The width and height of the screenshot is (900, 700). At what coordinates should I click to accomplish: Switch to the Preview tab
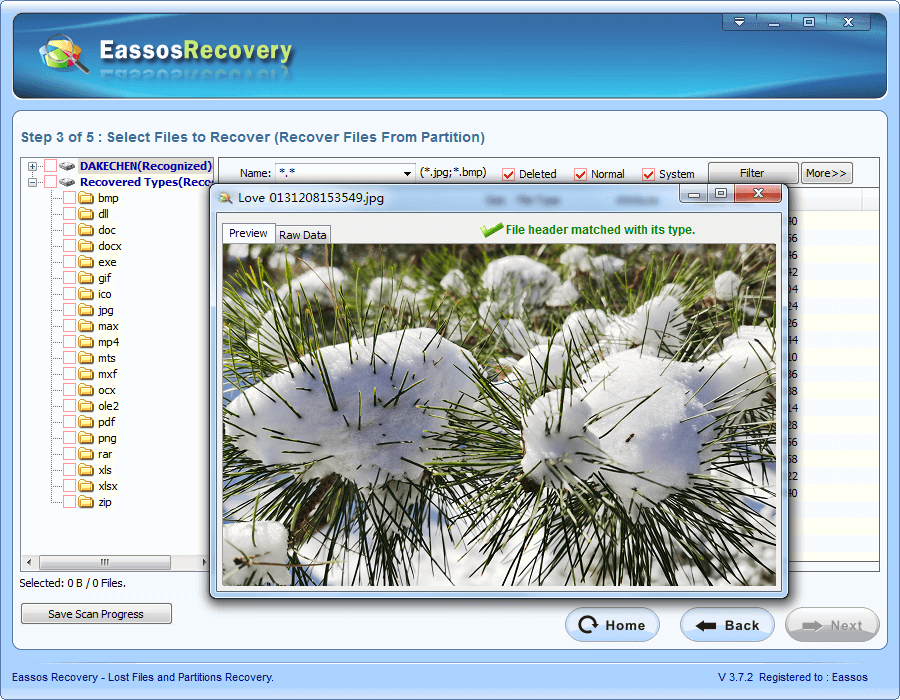coord(248,234)
